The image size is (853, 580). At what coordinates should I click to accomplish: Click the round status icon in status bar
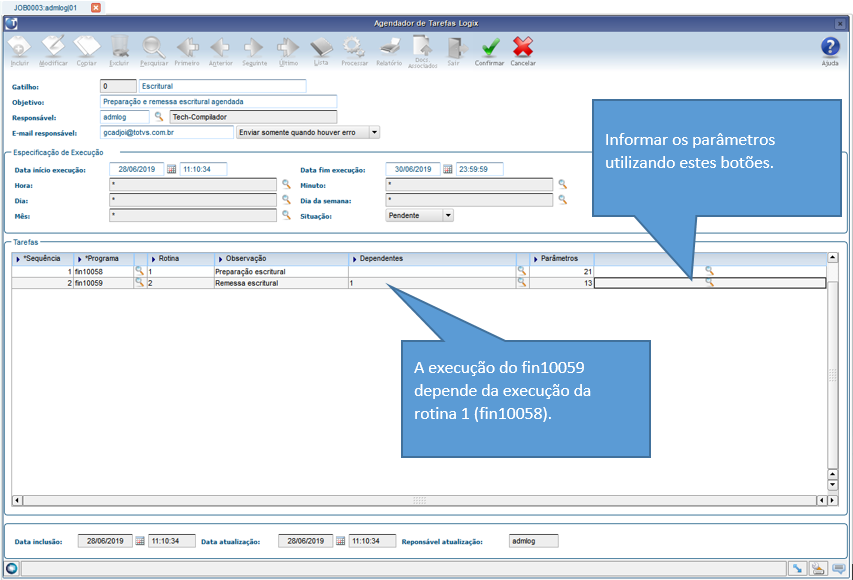(x=11, y=569)
